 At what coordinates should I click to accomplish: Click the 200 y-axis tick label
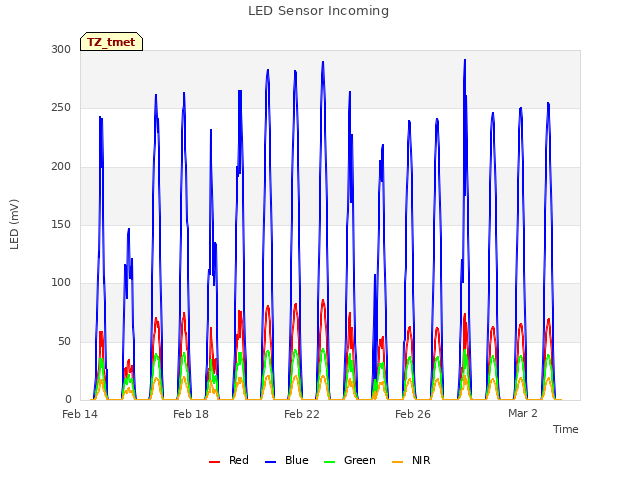61,166
